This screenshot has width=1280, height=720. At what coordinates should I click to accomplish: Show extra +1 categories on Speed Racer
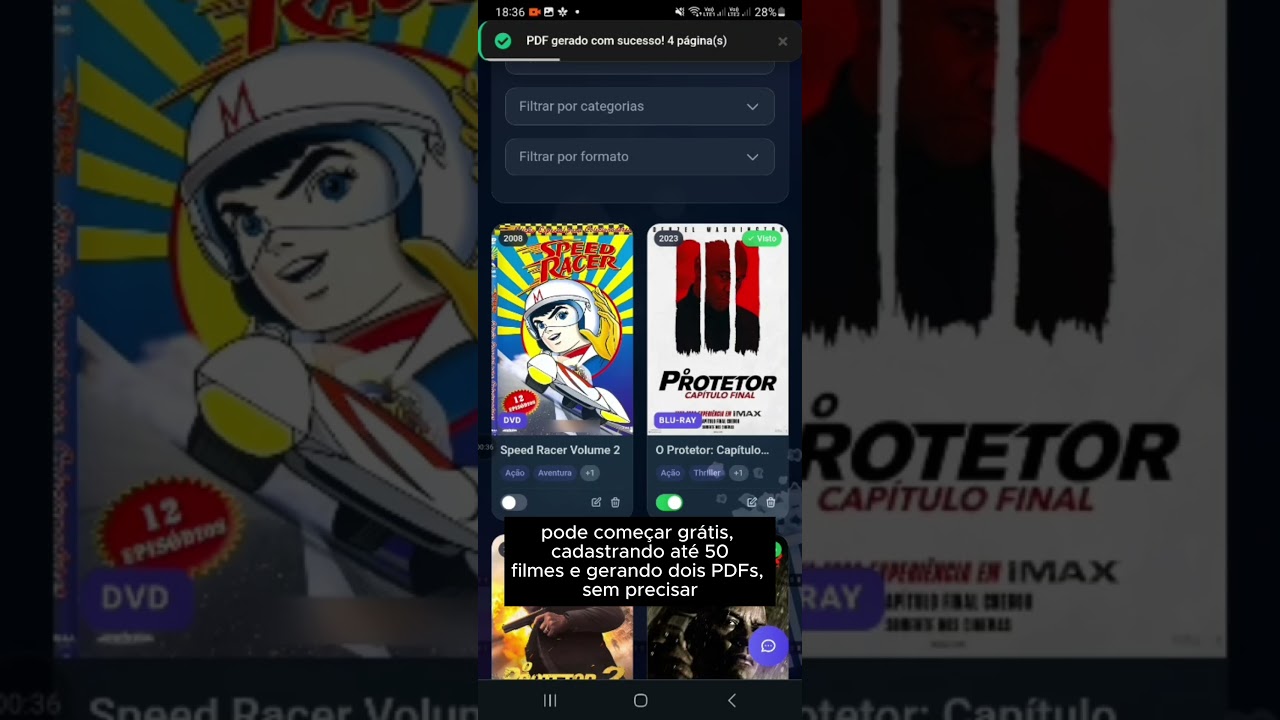(590, 473)
